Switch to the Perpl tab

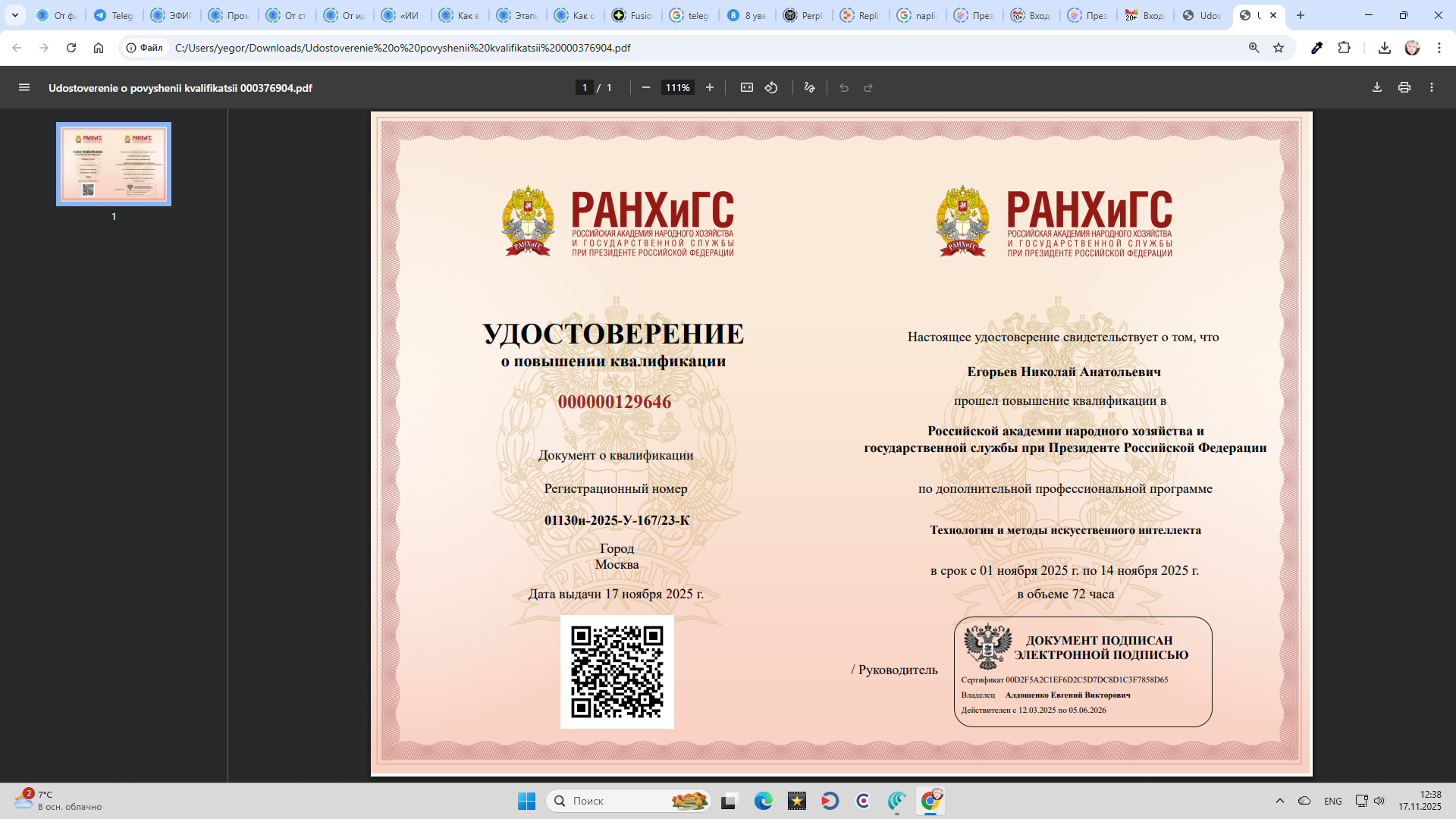[804, 15]
